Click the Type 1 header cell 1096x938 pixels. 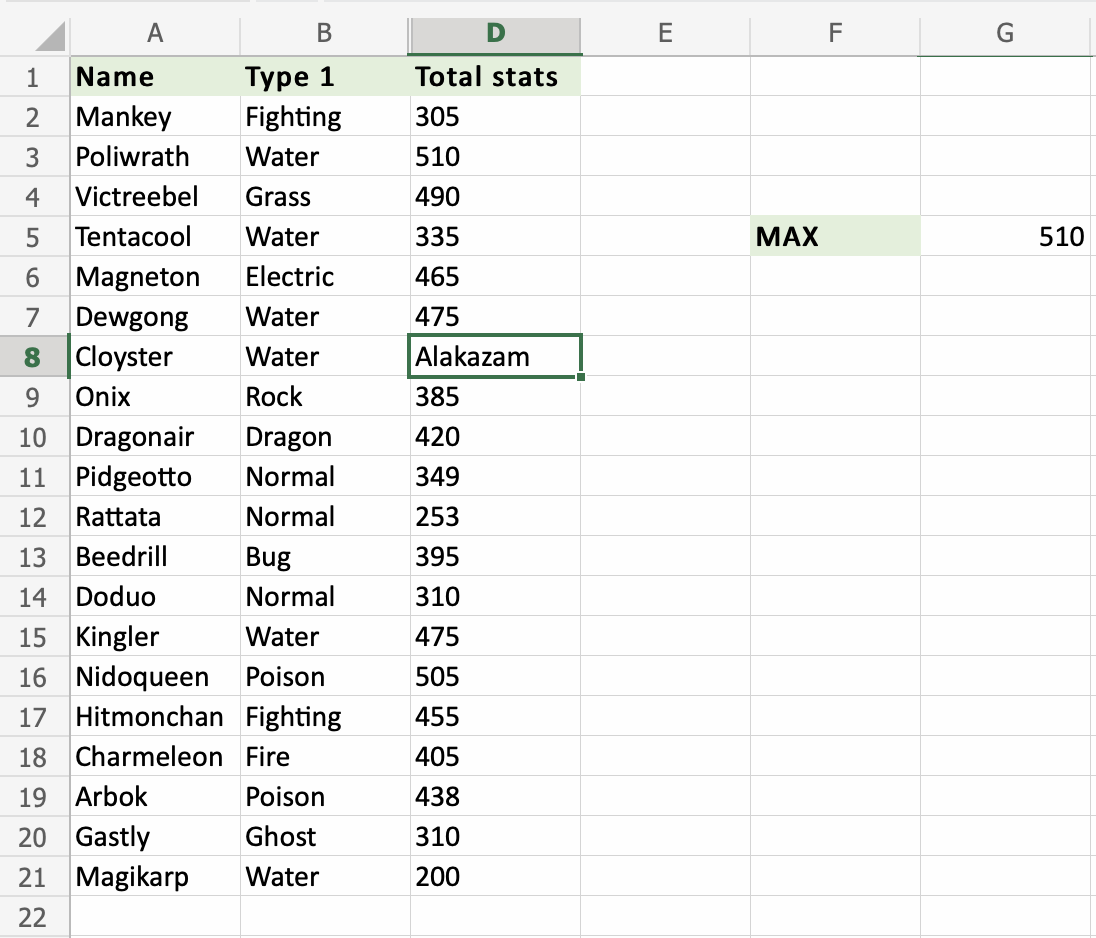325,77
